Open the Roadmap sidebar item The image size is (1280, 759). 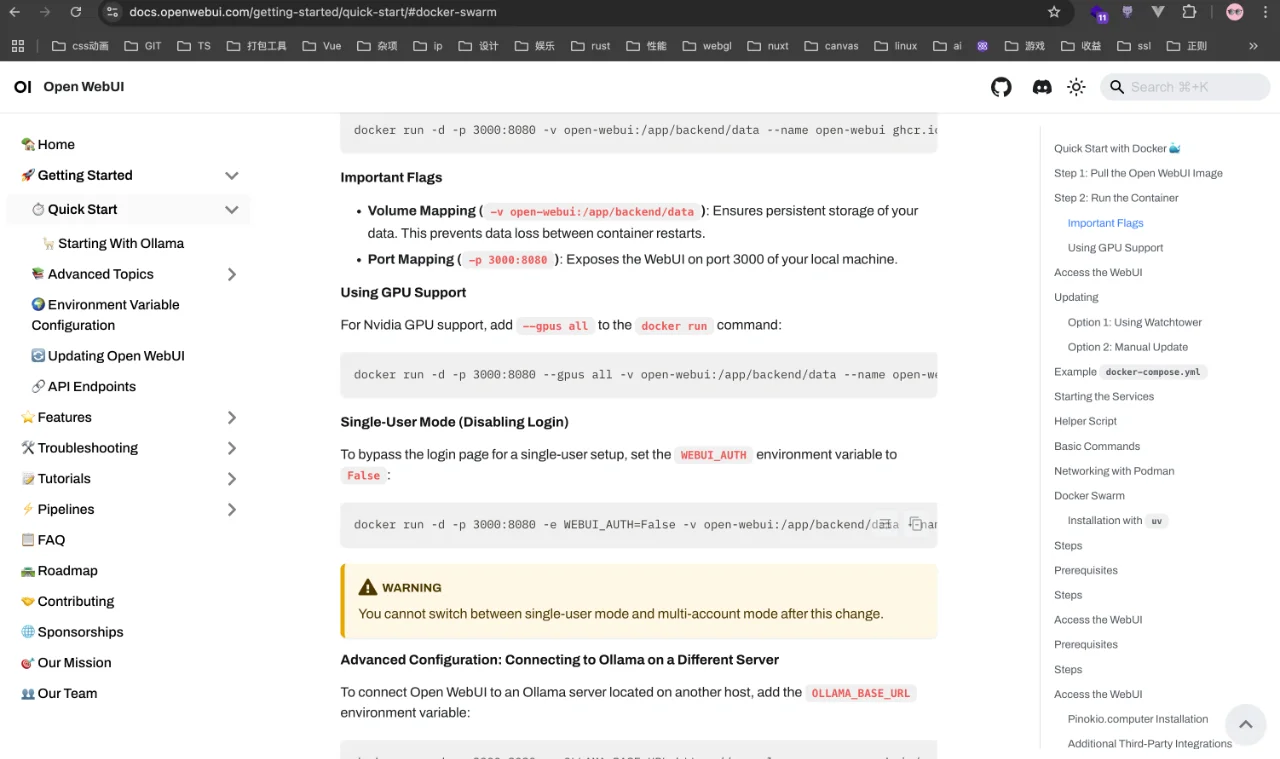(59, 571)
